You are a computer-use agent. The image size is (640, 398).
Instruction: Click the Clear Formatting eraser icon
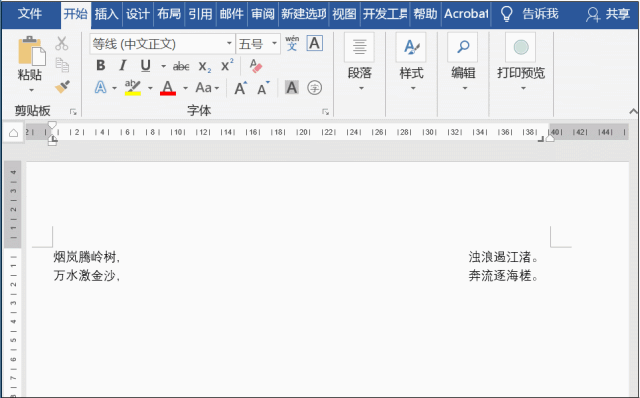tap(256, 66)
